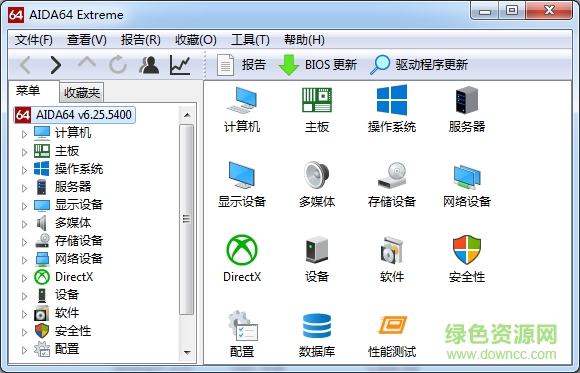The width and height of the screenshot is (580, 373).
Task: Click the line graph icon in toolbar
Action: (180, 65)
